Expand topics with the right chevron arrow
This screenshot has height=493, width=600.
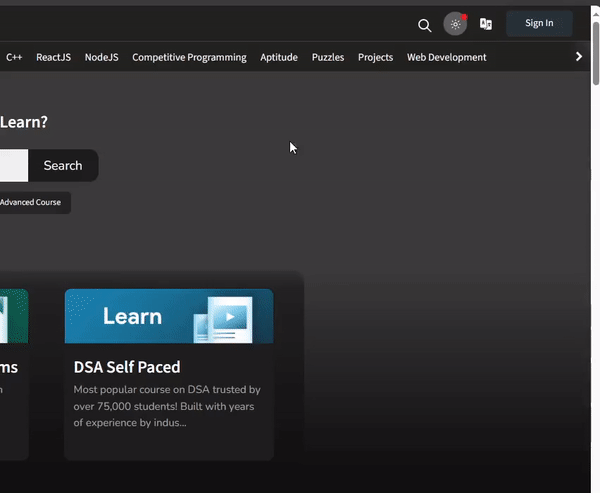(x=579, y=57)
